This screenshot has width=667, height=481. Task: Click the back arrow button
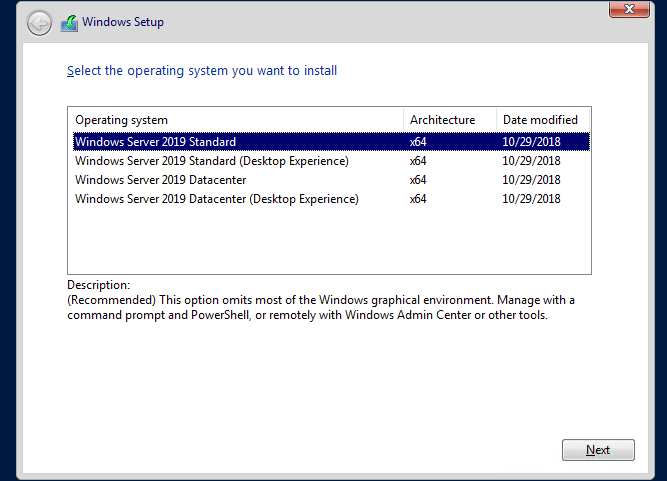pyautogui.click(x=39, y=23)
